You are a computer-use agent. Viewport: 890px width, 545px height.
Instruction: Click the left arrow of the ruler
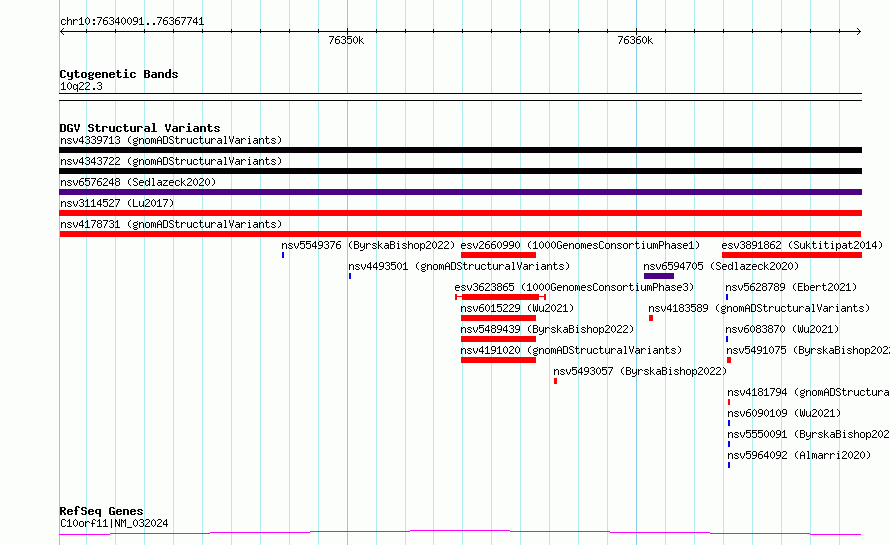click(x=62, y=32)
